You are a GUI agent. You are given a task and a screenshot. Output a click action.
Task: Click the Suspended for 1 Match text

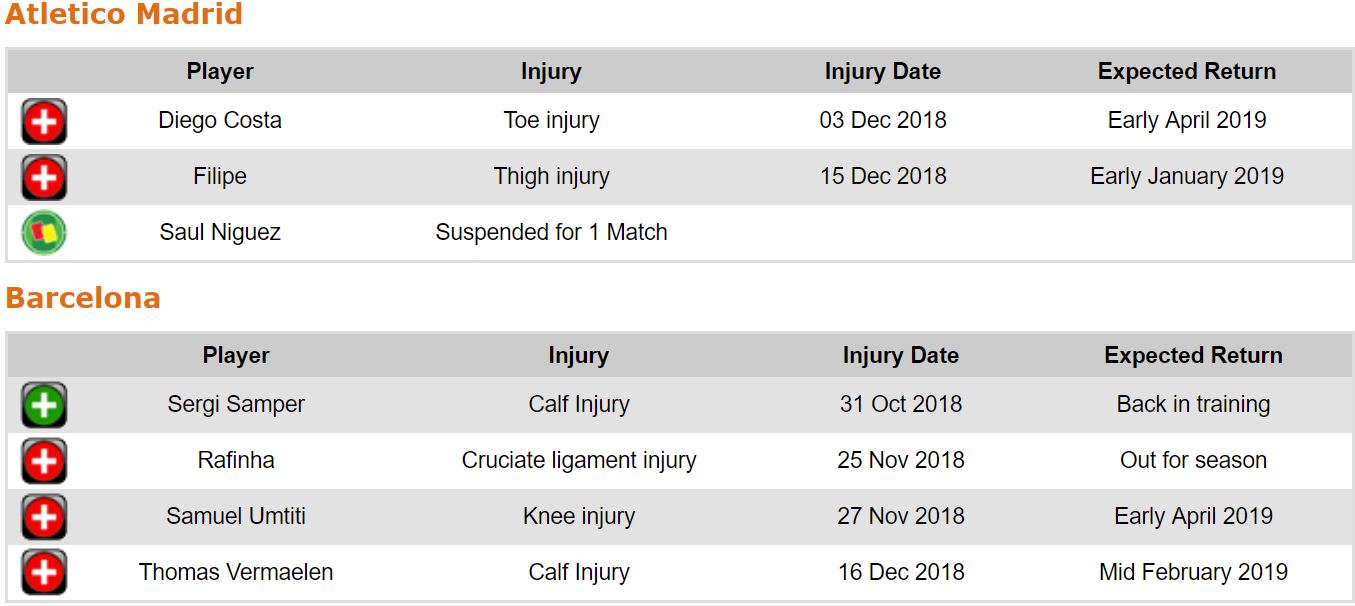point(551,233)
